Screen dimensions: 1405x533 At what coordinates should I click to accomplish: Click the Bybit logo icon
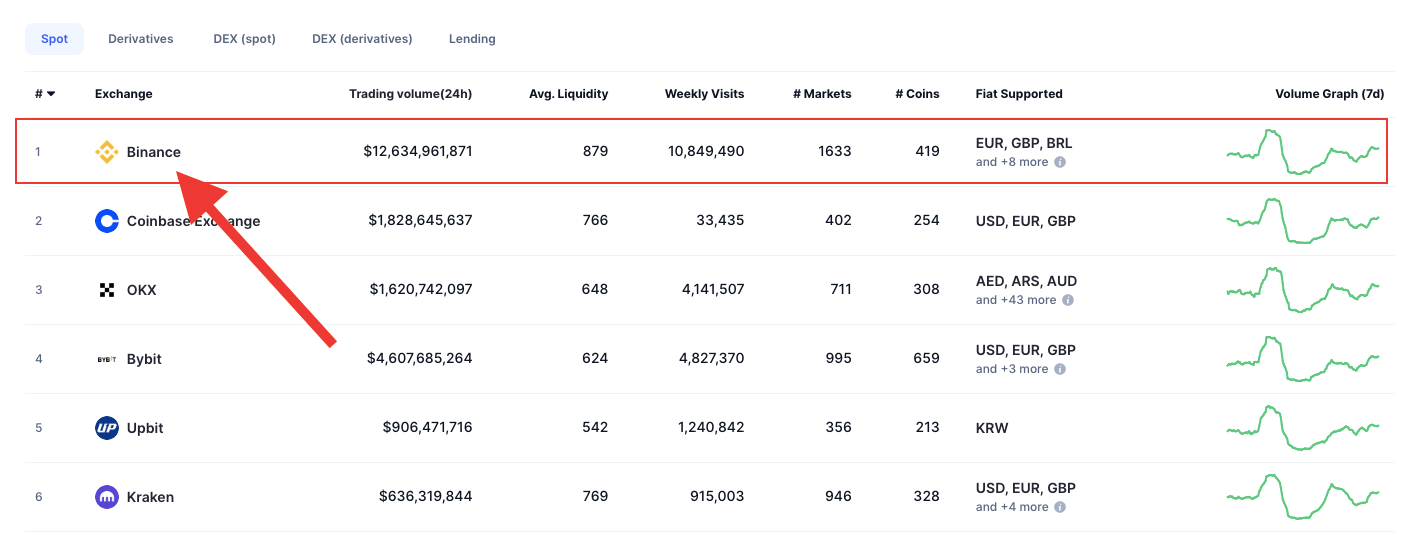106,359
